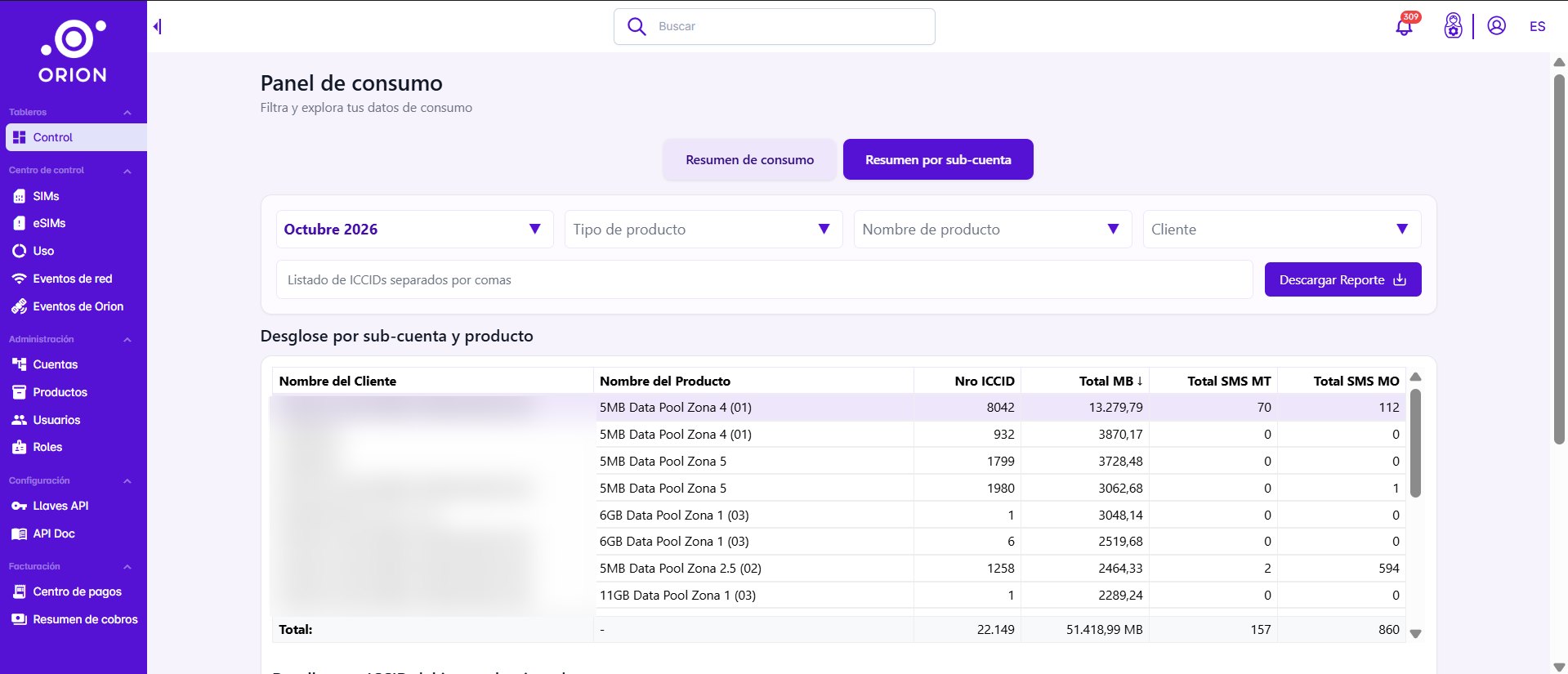
Task: Open the Roles page
Action: [x=47, y=447]
